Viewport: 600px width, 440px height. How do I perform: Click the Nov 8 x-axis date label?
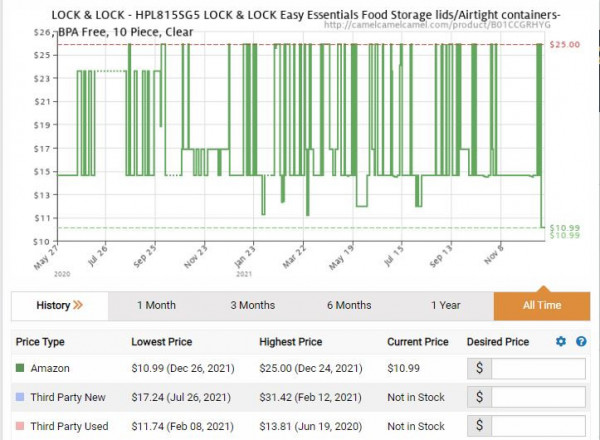[x=494, y=255]
